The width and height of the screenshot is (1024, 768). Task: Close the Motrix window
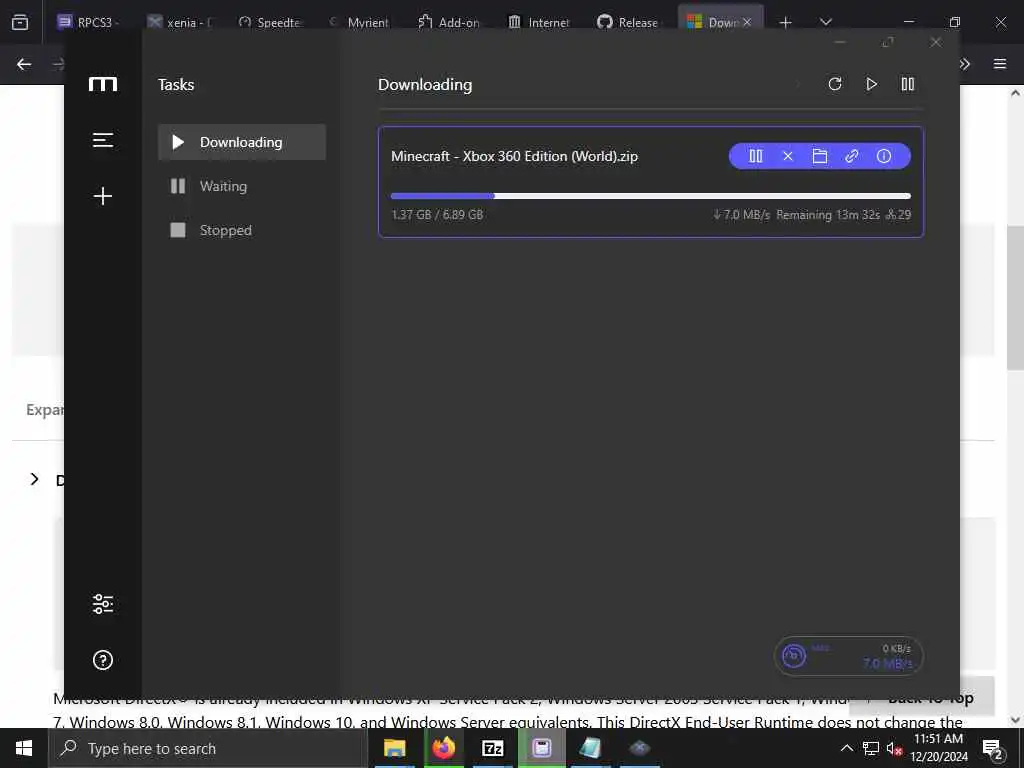(x=936, y=42)
